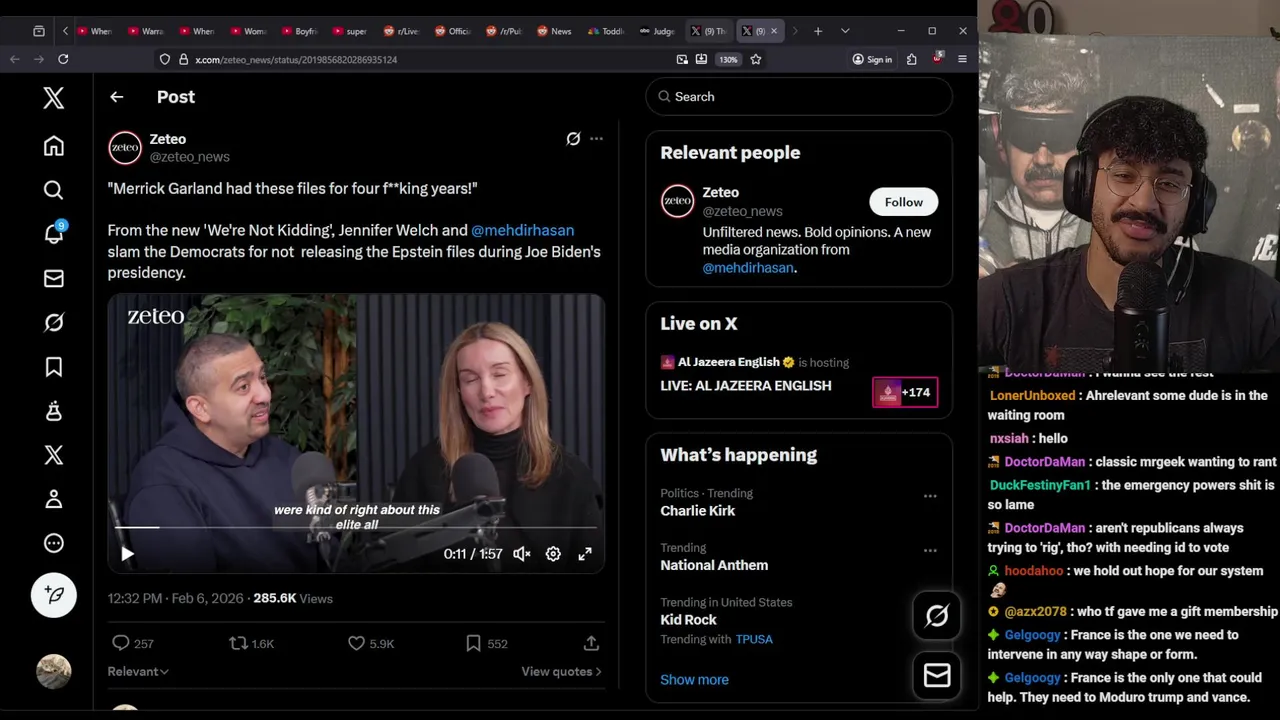List all tabs dropdown chevron
The width and height of the screenshot is (1280, 720).
845,31
